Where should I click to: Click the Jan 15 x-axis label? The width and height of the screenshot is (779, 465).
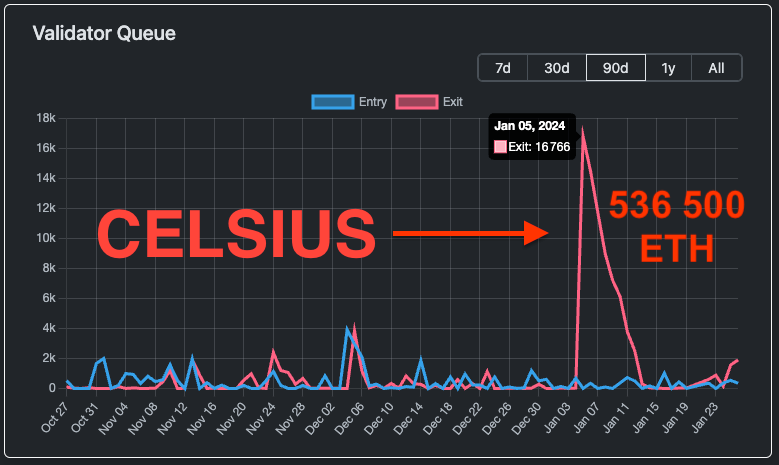[645, 417]
